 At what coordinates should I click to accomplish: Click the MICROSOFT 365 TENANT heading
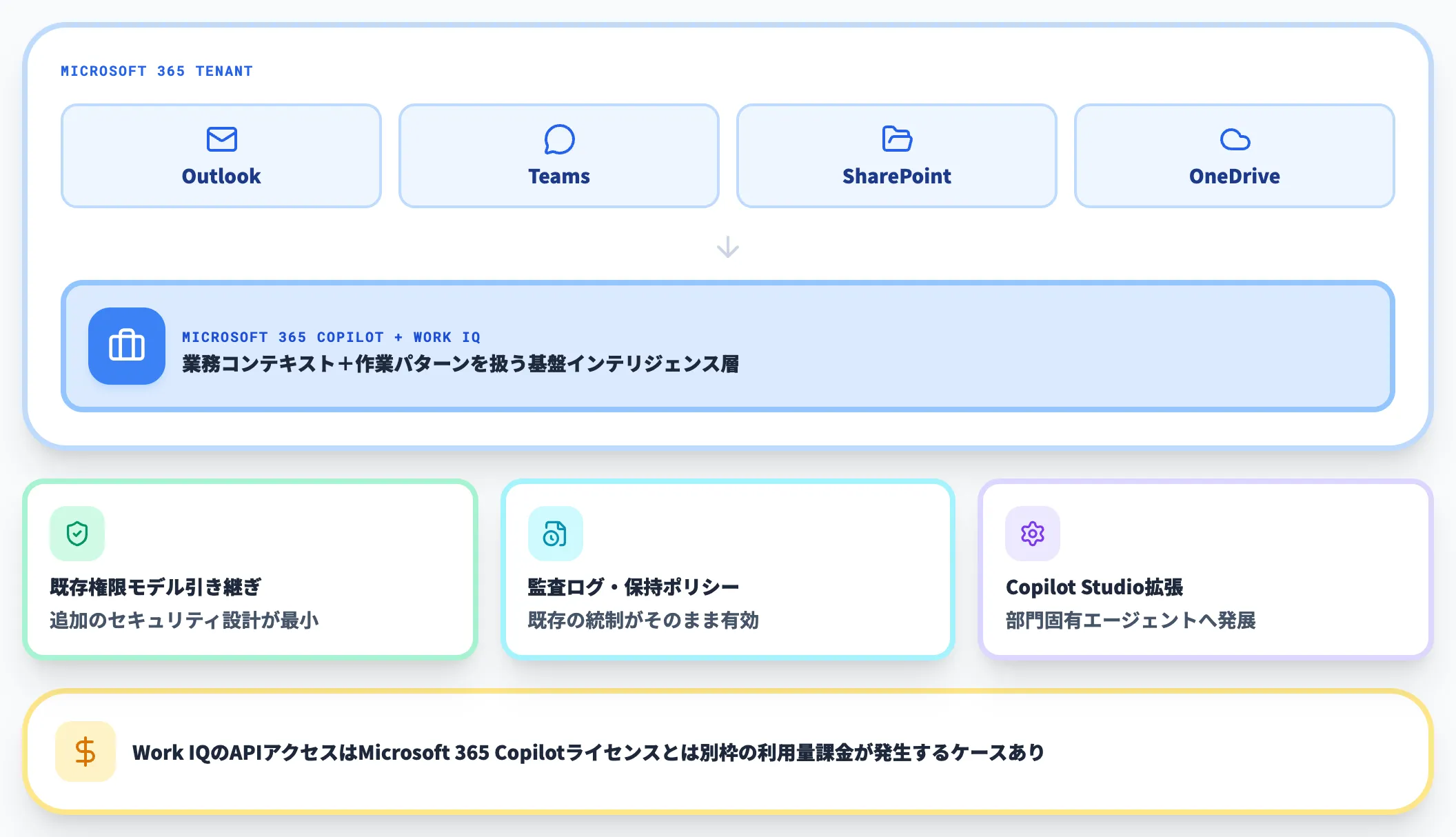[156, 71]
